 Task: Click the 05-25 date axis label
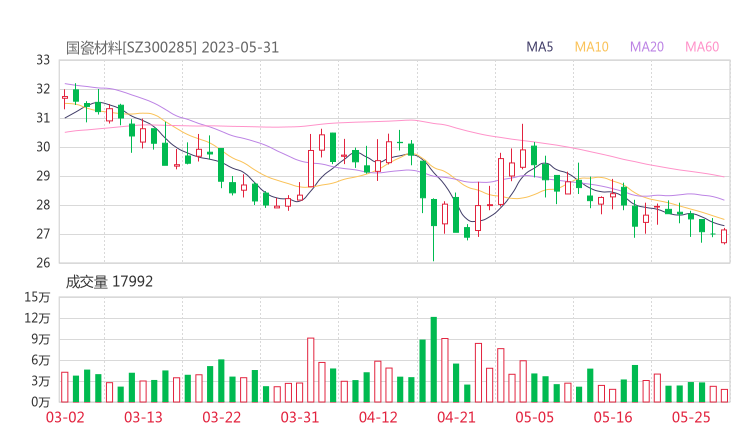coord(691,417)
